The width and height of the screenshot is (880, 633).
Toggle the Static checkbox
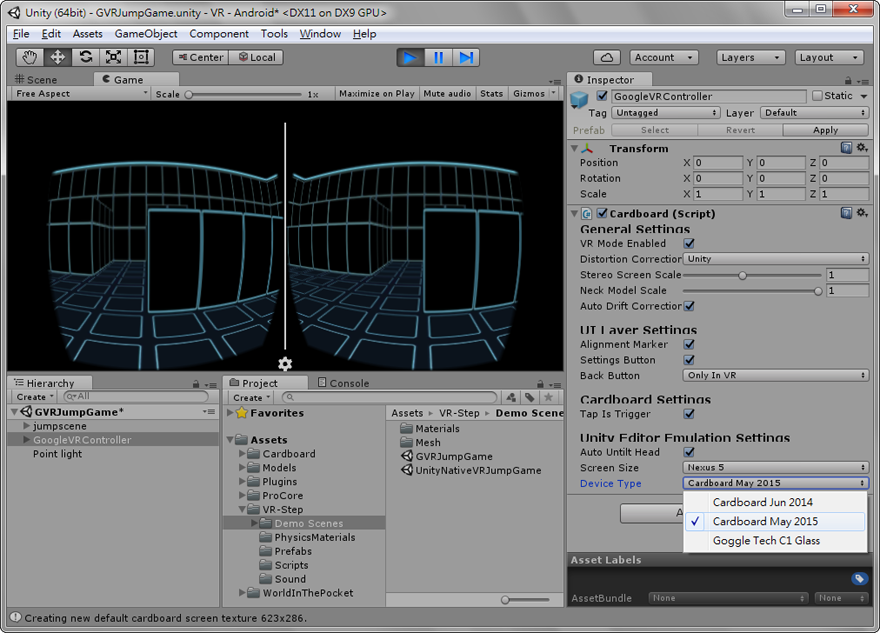pos(817,96)
